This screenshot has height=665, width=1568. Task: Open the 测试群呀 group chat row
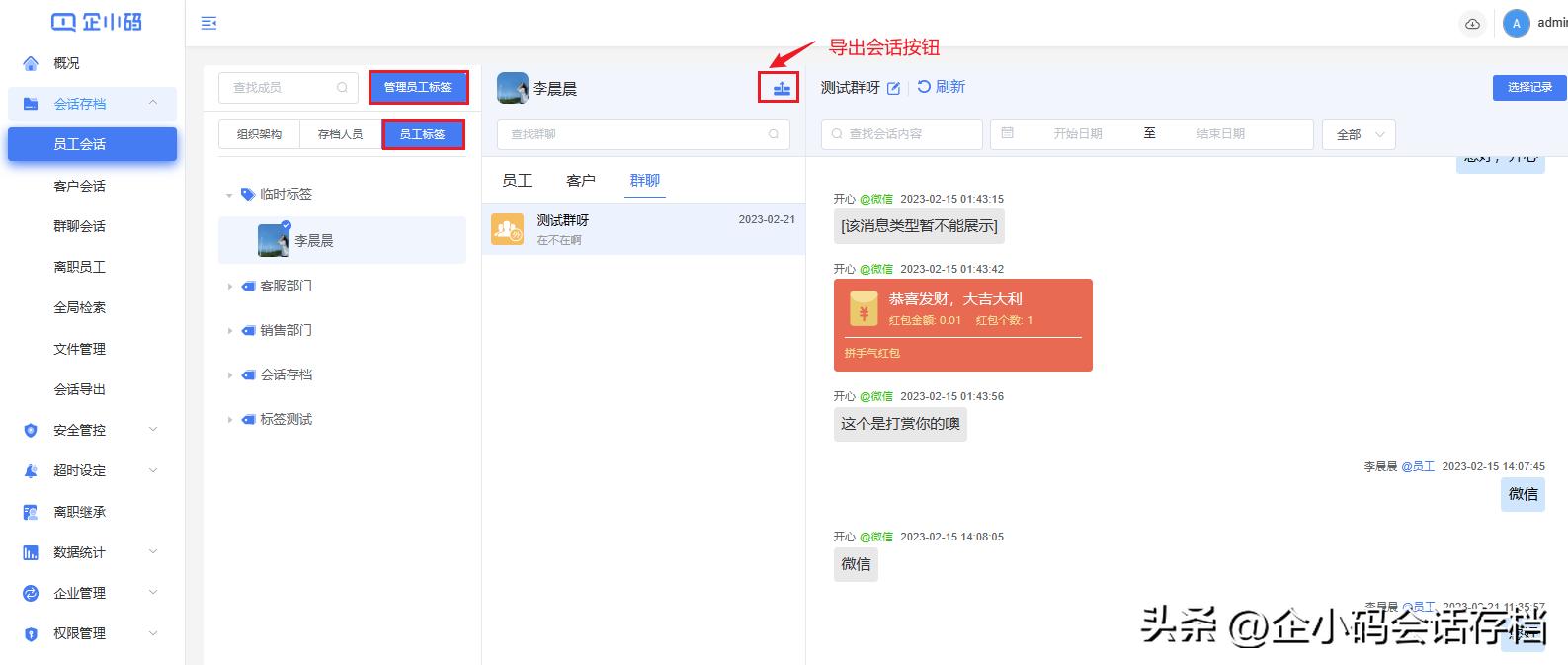click(x=643, y=229)
